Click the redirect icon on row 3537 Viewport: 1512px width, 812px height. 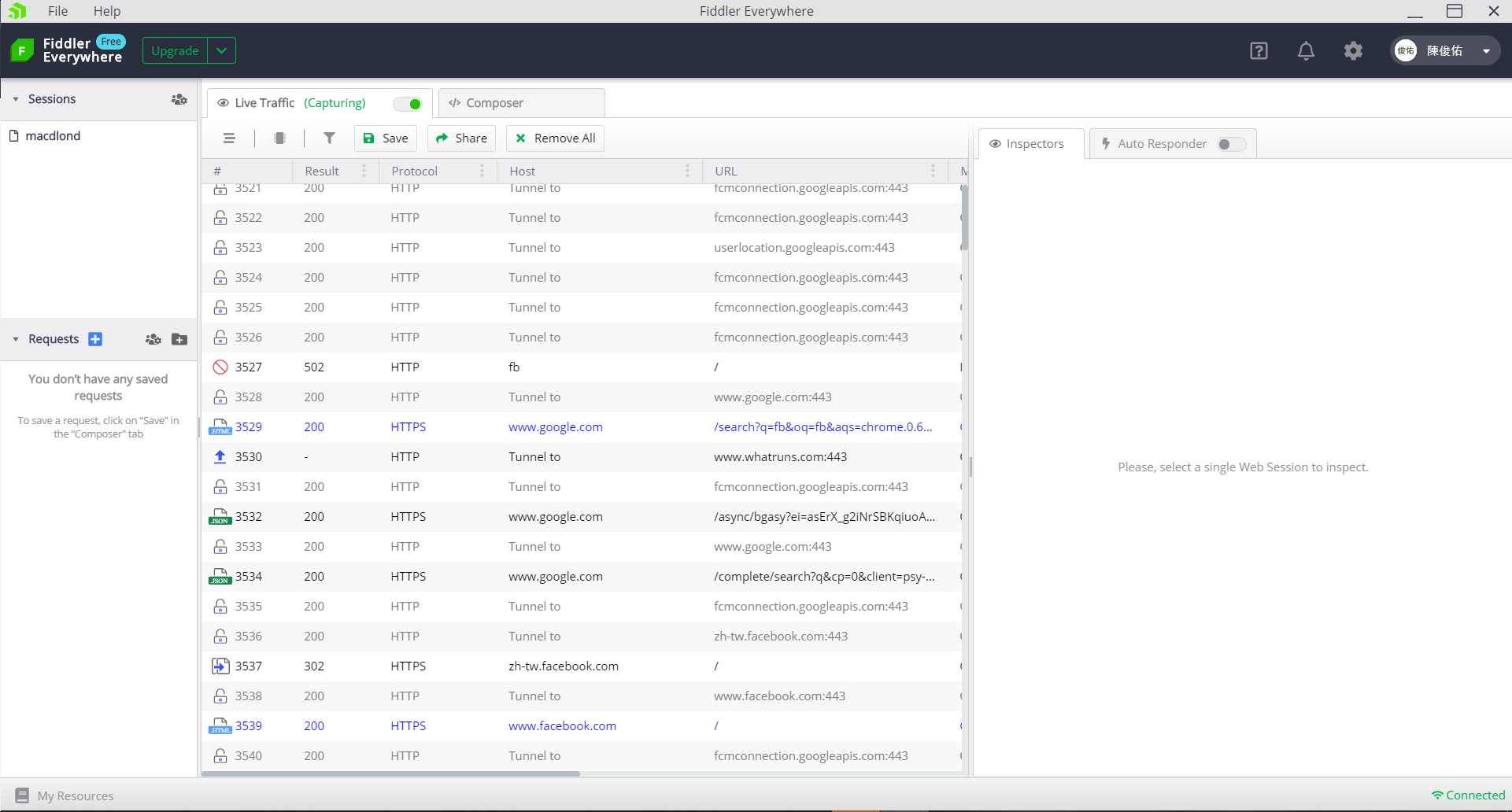tap(220, 666)
